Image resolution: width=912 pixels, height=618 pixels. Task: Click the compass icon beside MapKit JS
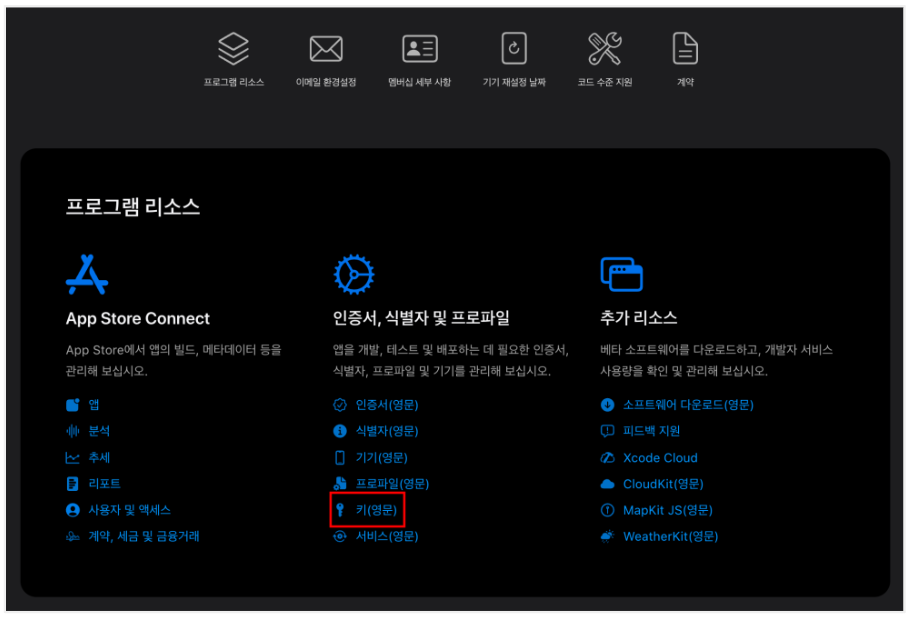coord(607,510)
